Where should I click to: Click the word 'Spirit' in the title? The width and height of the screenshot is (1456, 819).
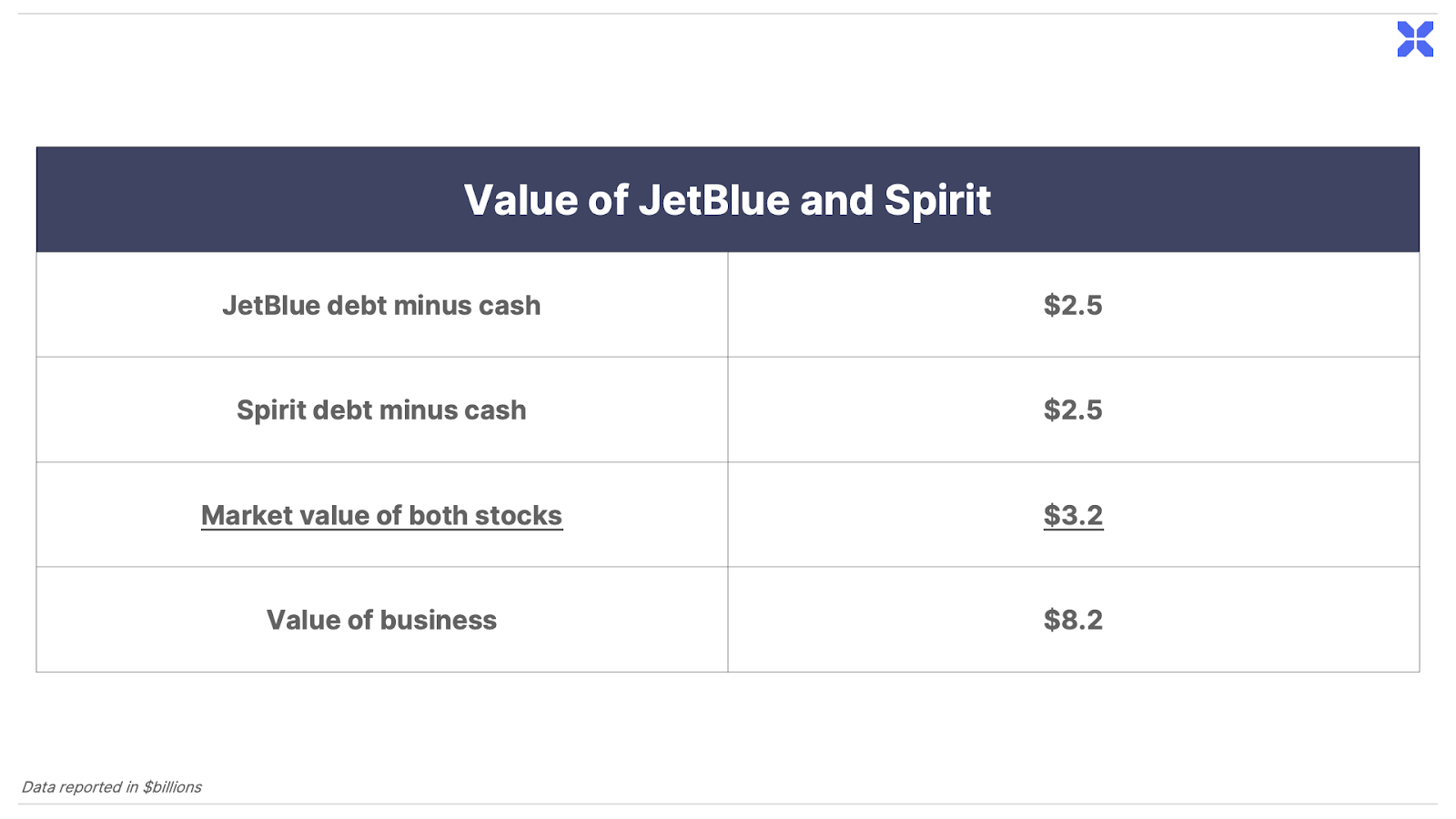(937, 200)
